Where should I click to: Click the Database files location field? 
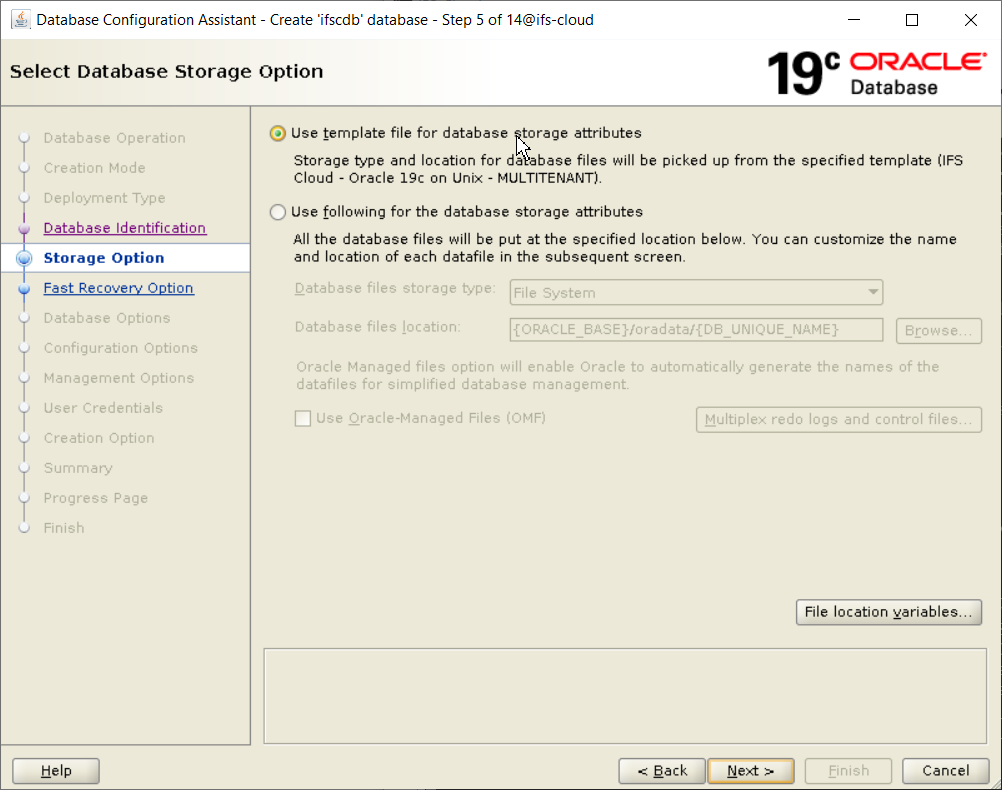696,329
